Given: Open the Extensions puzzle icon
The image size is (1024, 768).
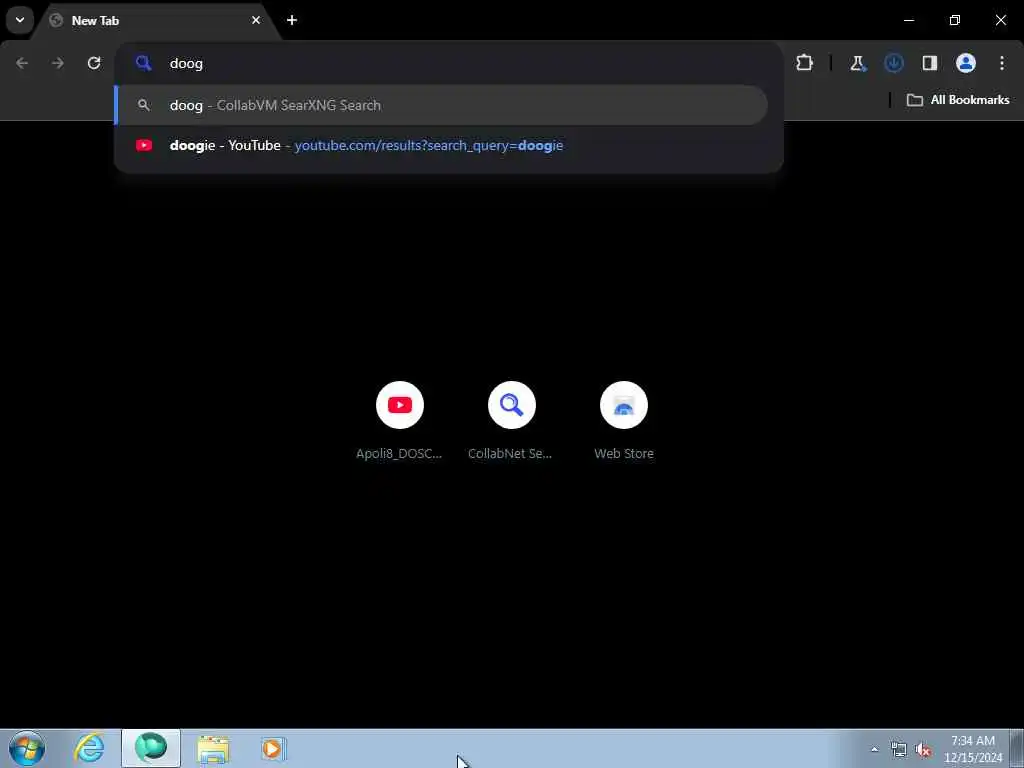Looking at the screenshot, I should (805, 63).
